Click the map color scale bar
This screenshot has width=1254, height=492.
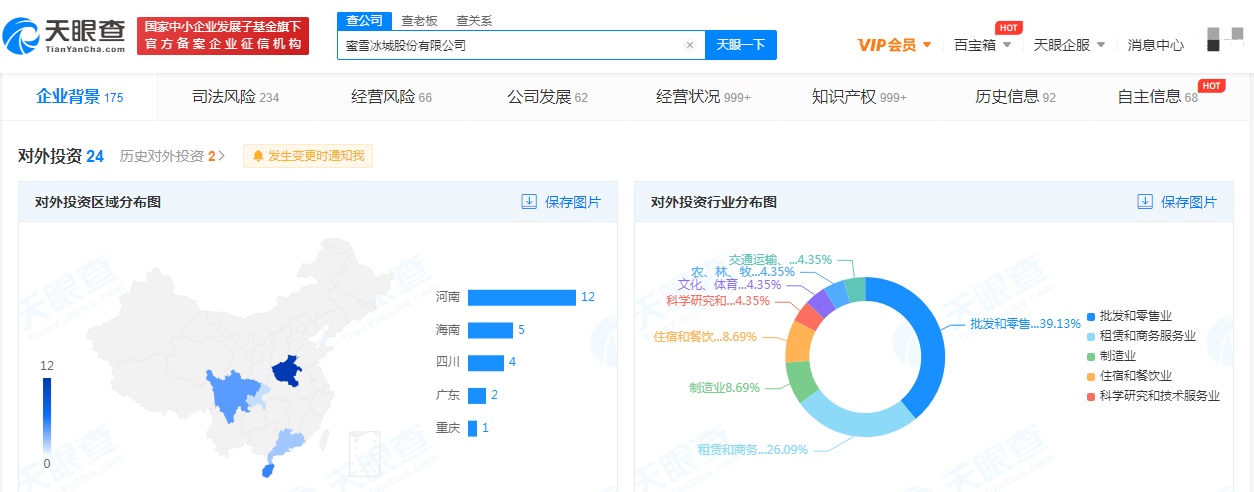47,415
